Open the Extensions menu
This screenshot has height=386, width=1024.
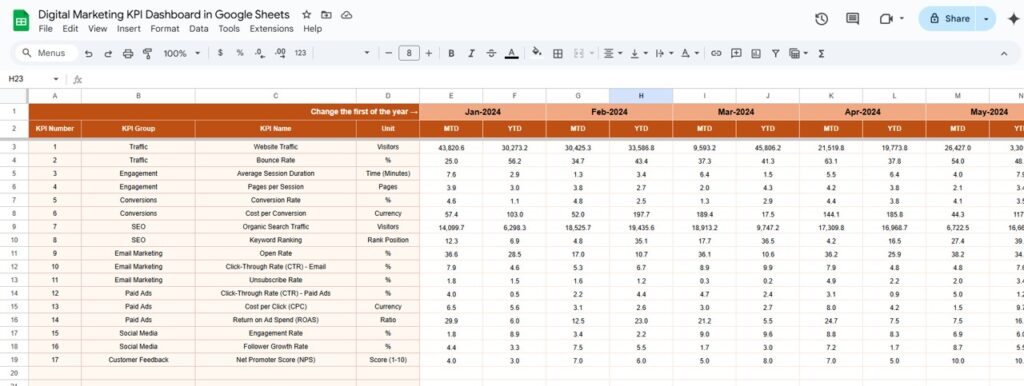272,29
